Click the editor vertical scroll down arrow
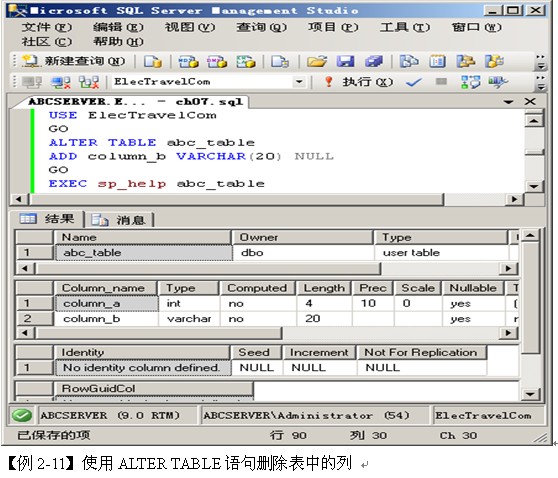Image resolution: width=558 pixels, height=478 pixels. 533,186
